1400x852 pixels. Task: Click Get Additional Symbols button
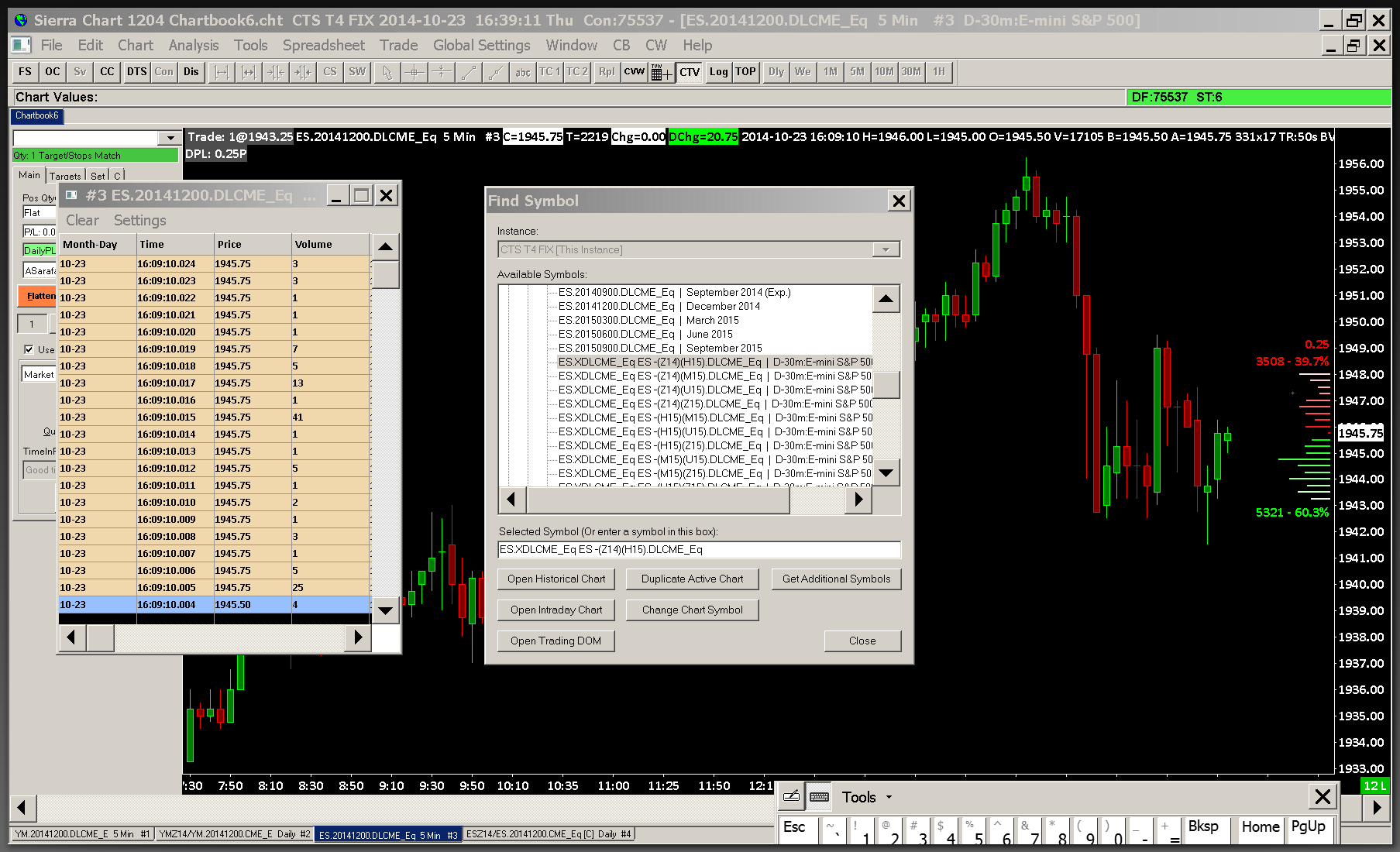pyautogui.click(x=837, y=579)
